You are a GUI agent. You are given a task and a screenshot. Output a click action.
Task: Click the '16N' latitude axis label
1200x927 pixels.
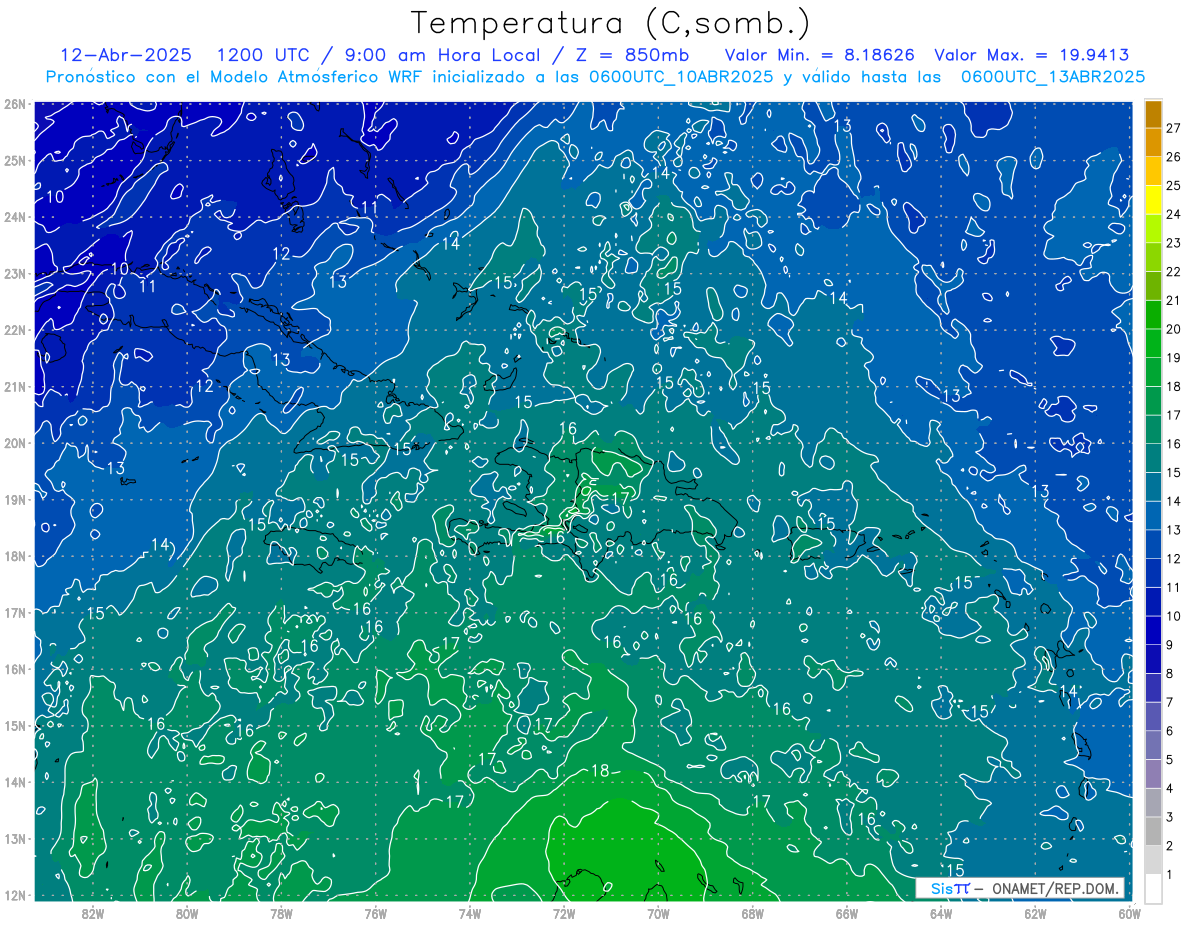point(15,669)
